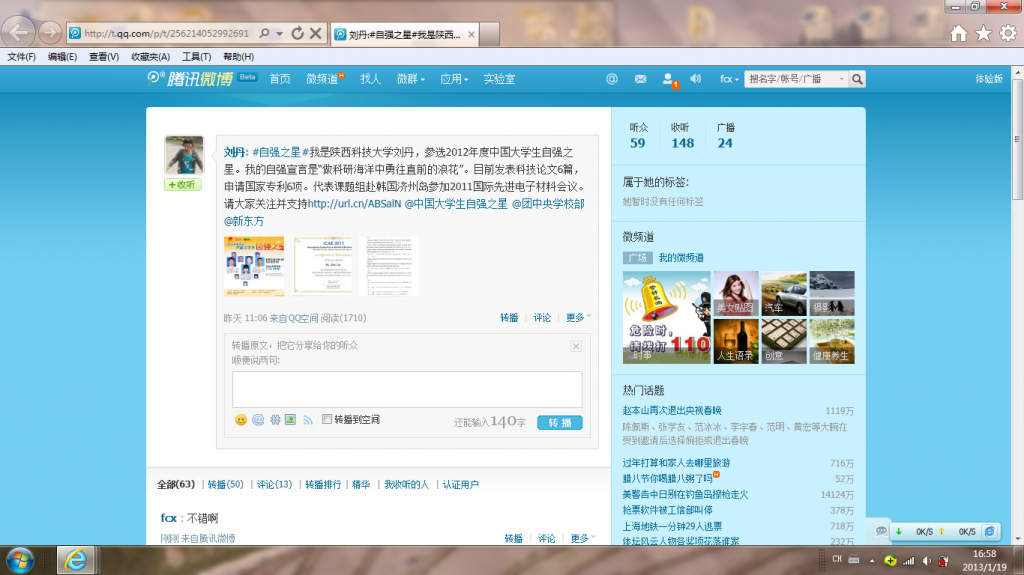This screenshot has width=1024, height=575.
Task: Click the 体验版 link
Action: tap(989, 78)
